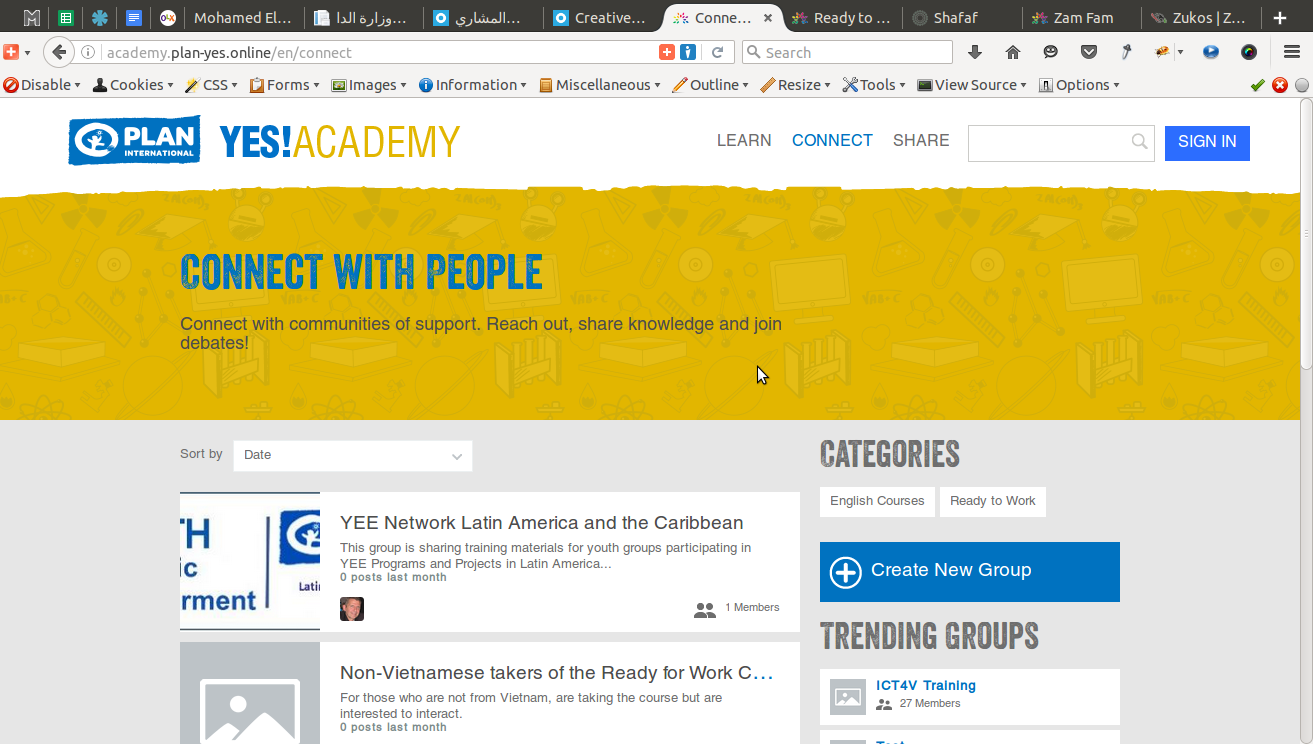Open the Images dropdown menu

[370, 85]
